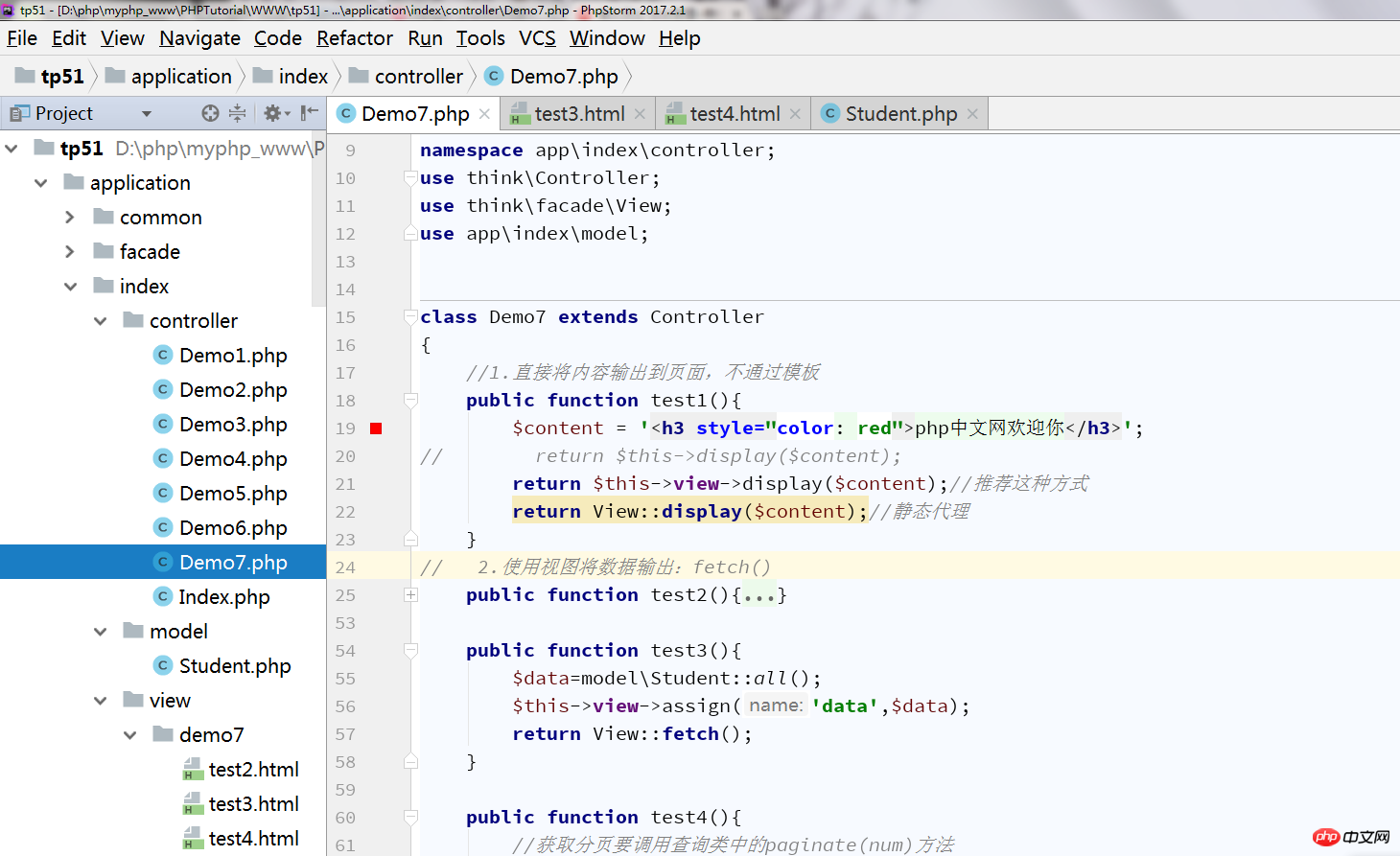Click line number 24 in the gutter

(x=345, y=567)
